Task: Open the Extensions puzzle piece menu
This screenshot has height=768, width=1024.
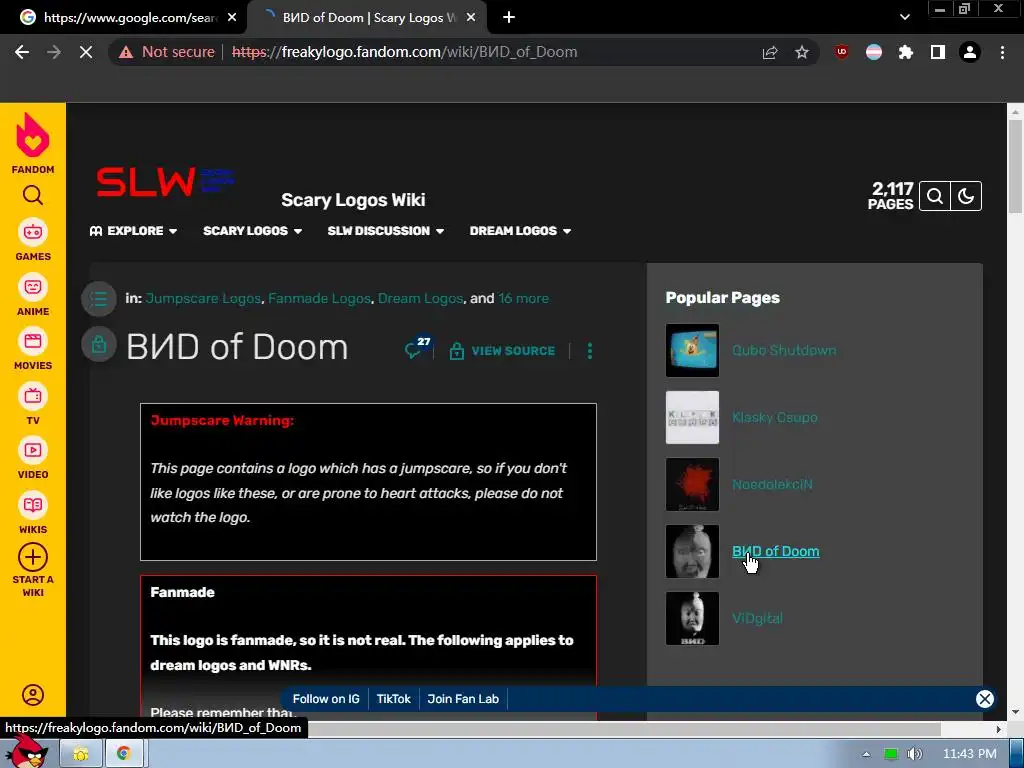Action: coord(906,52)
